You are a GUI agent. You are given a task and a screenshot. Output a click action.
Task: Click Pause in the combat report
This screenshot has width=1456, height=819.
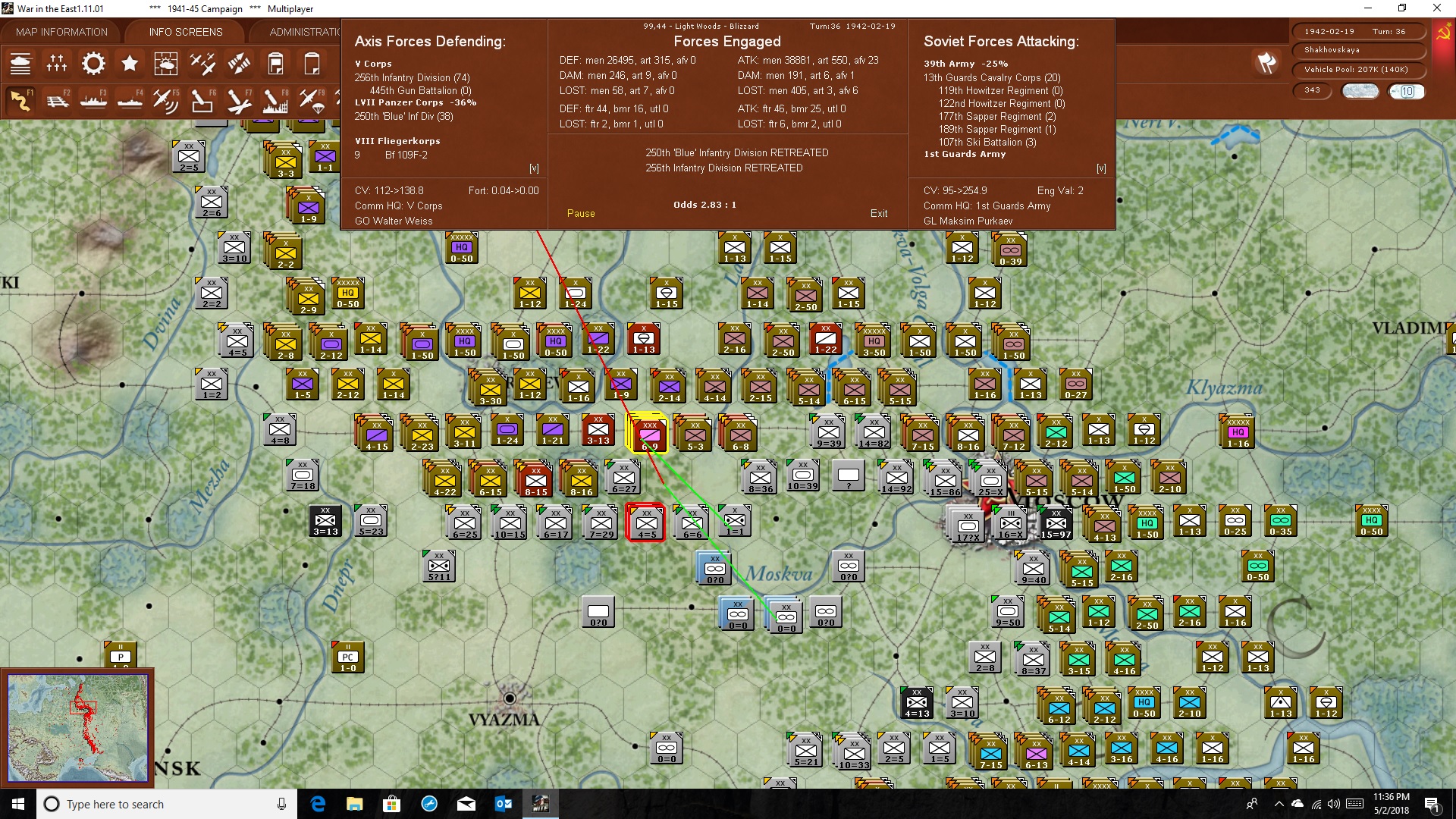tap(581, 214)
